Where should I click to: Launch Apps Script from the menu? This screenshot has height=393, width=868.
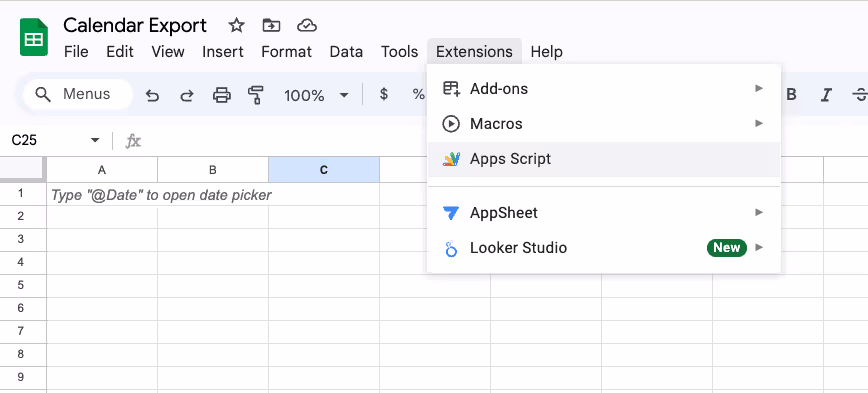(x=604, y=159)
